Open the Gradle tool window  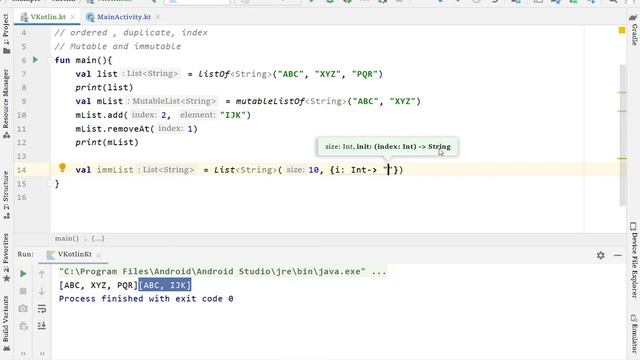(x=634, y=30)
